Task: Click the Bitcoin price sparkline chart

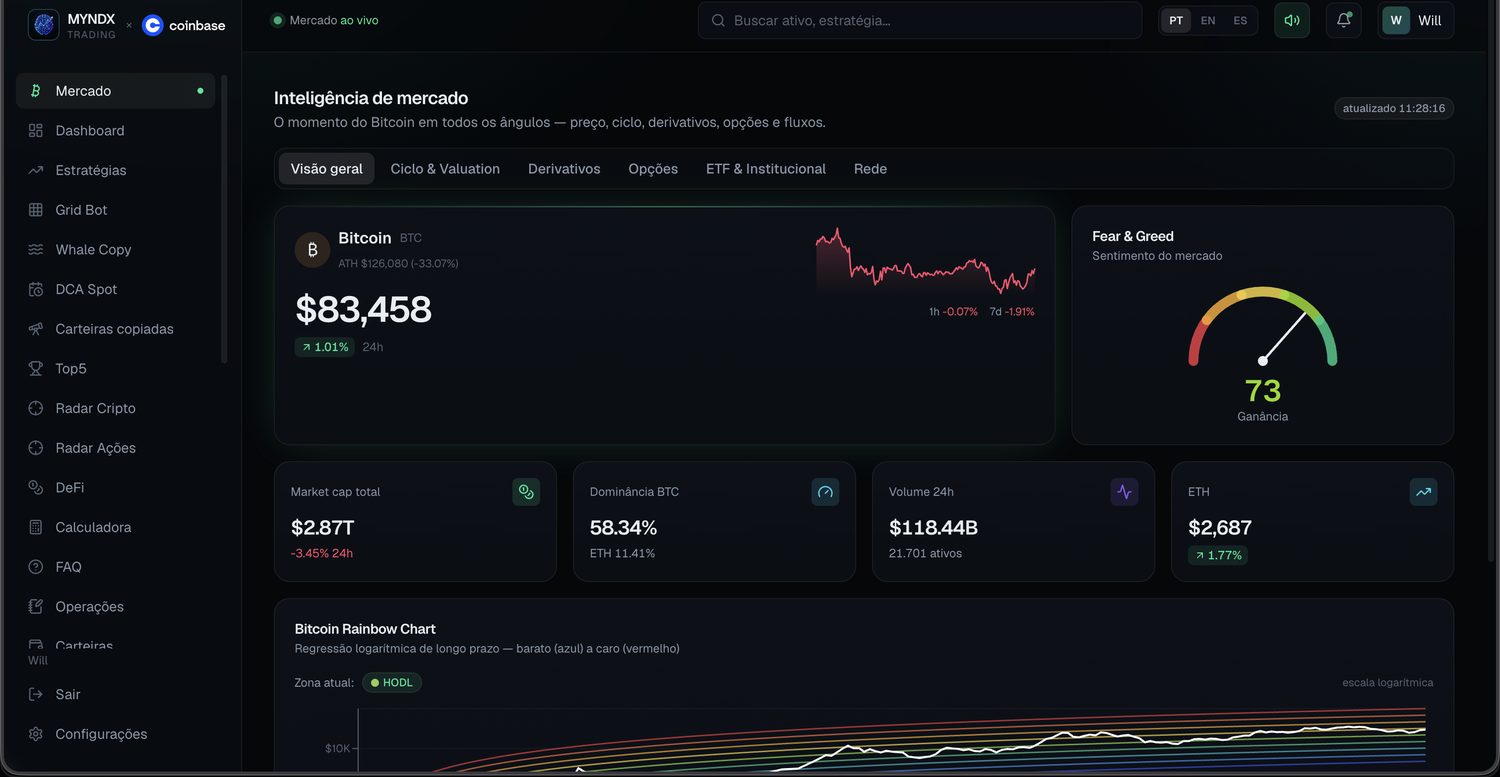Action: click(925, 260)
